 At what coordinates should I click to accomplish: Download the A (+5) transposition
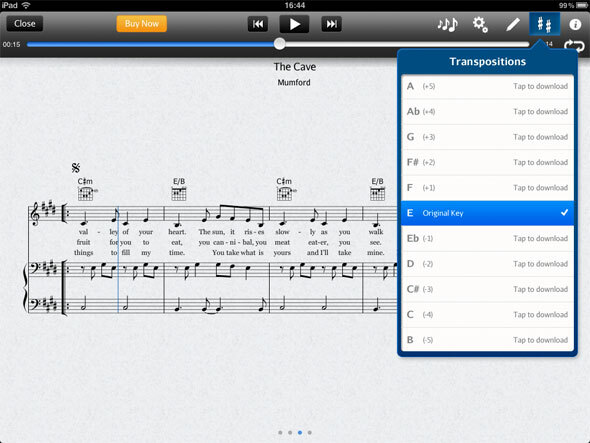click(487, 87)
